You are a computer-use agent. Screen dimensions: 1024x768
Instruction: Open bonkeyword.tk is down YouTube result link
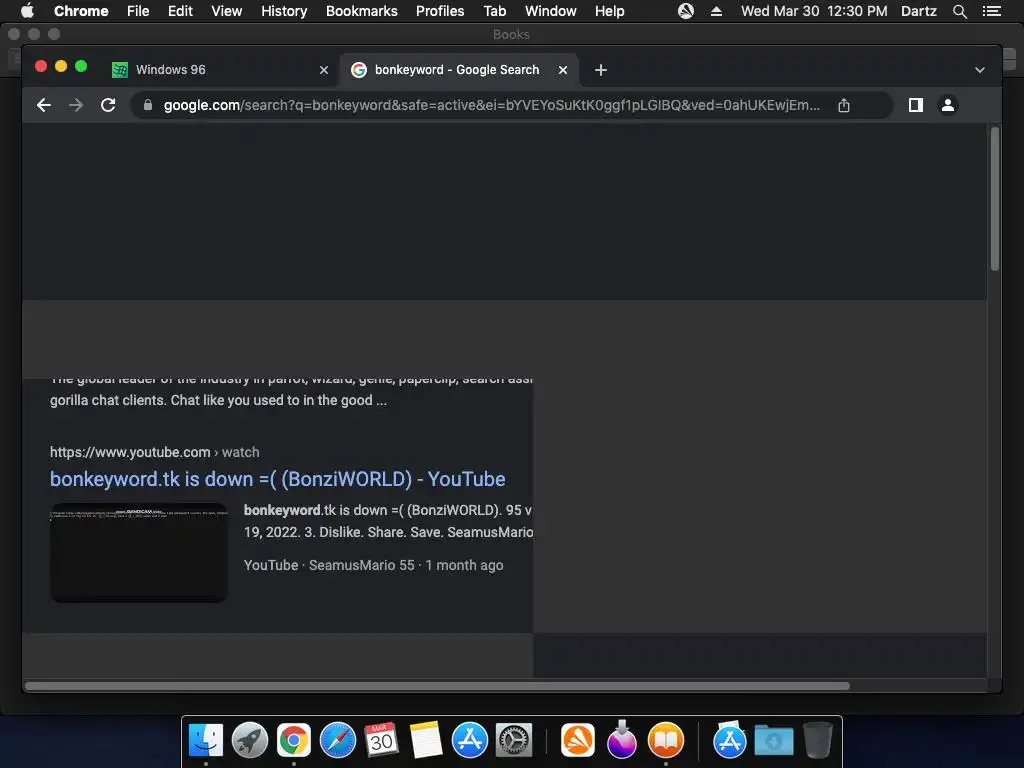coord(278,479)
